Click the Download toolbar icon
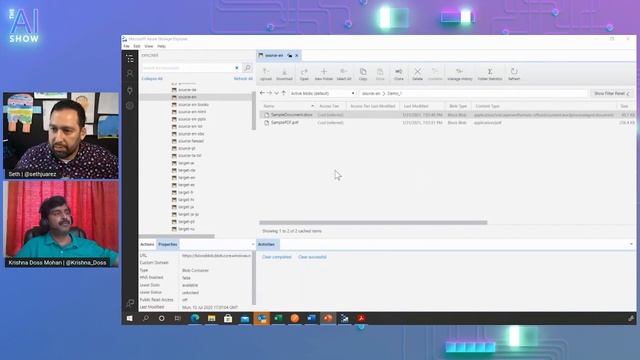The height and width of the screenshot is (360, 640). point(284,74)
